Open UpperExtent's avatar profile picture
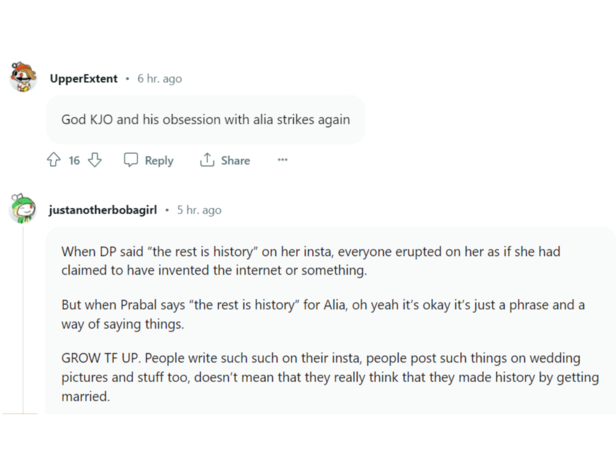616x462 pixels. click(x=23, y=78)
